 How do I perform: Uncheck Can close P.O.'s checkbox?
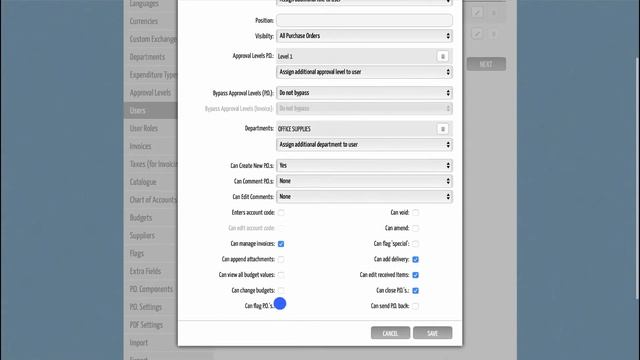pyautogui.click(x=415, y=290)
